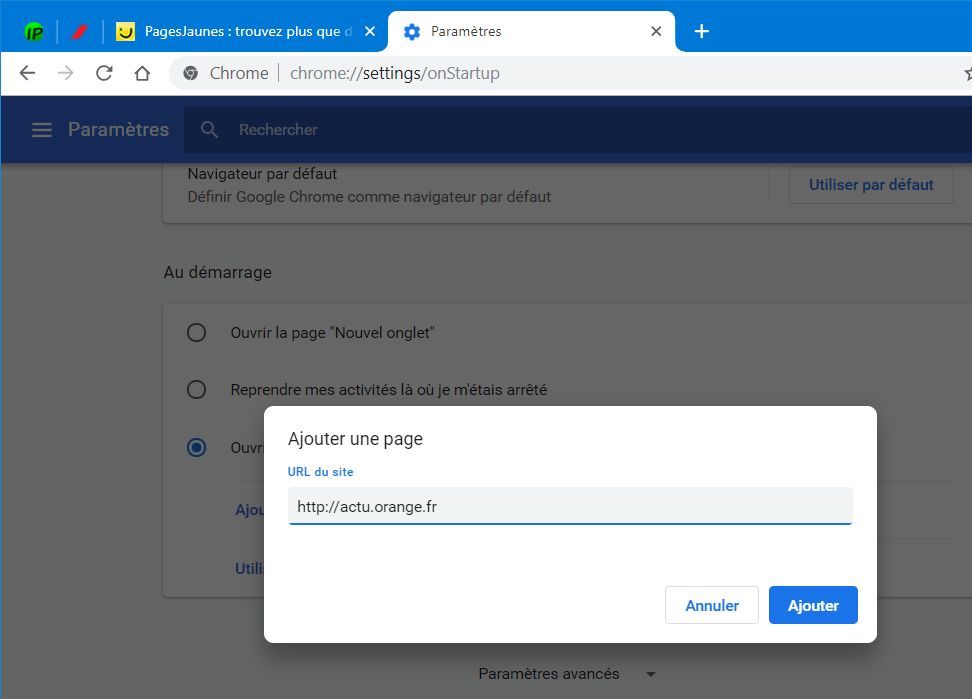The image size is (972, 699).
Task: Go to home page via house icon
Action: coord(142,73)
